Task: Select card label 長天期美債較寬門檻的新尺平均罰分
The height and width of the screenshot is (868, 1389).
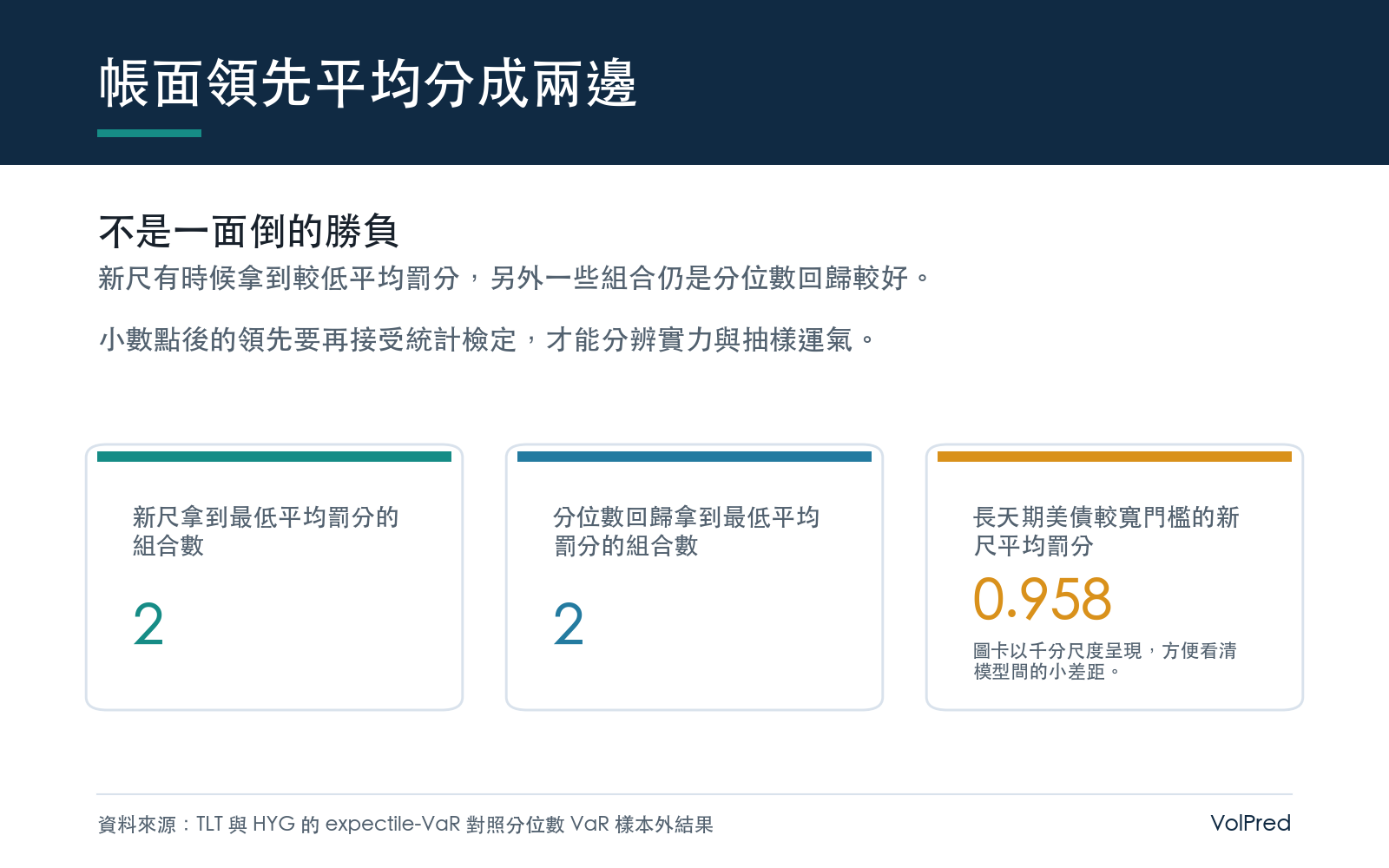Action: tap(1106, 531)
